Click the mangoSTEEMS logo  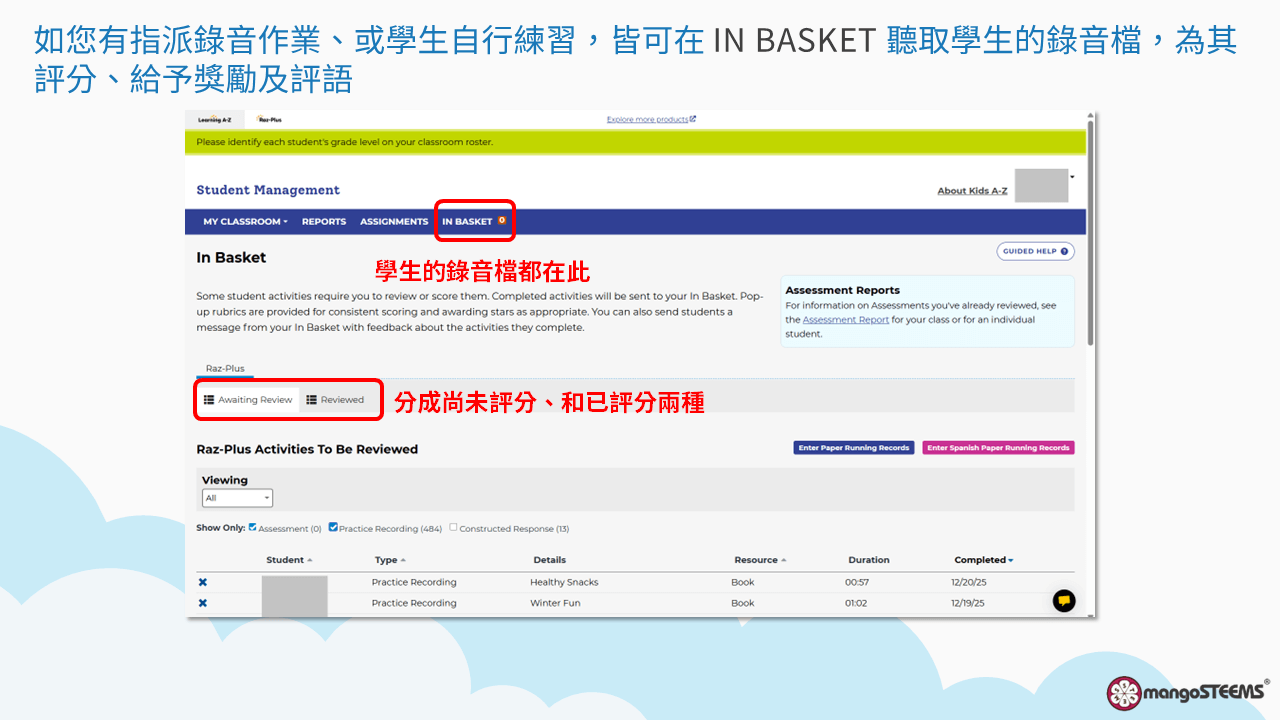tap(1187, 692)
